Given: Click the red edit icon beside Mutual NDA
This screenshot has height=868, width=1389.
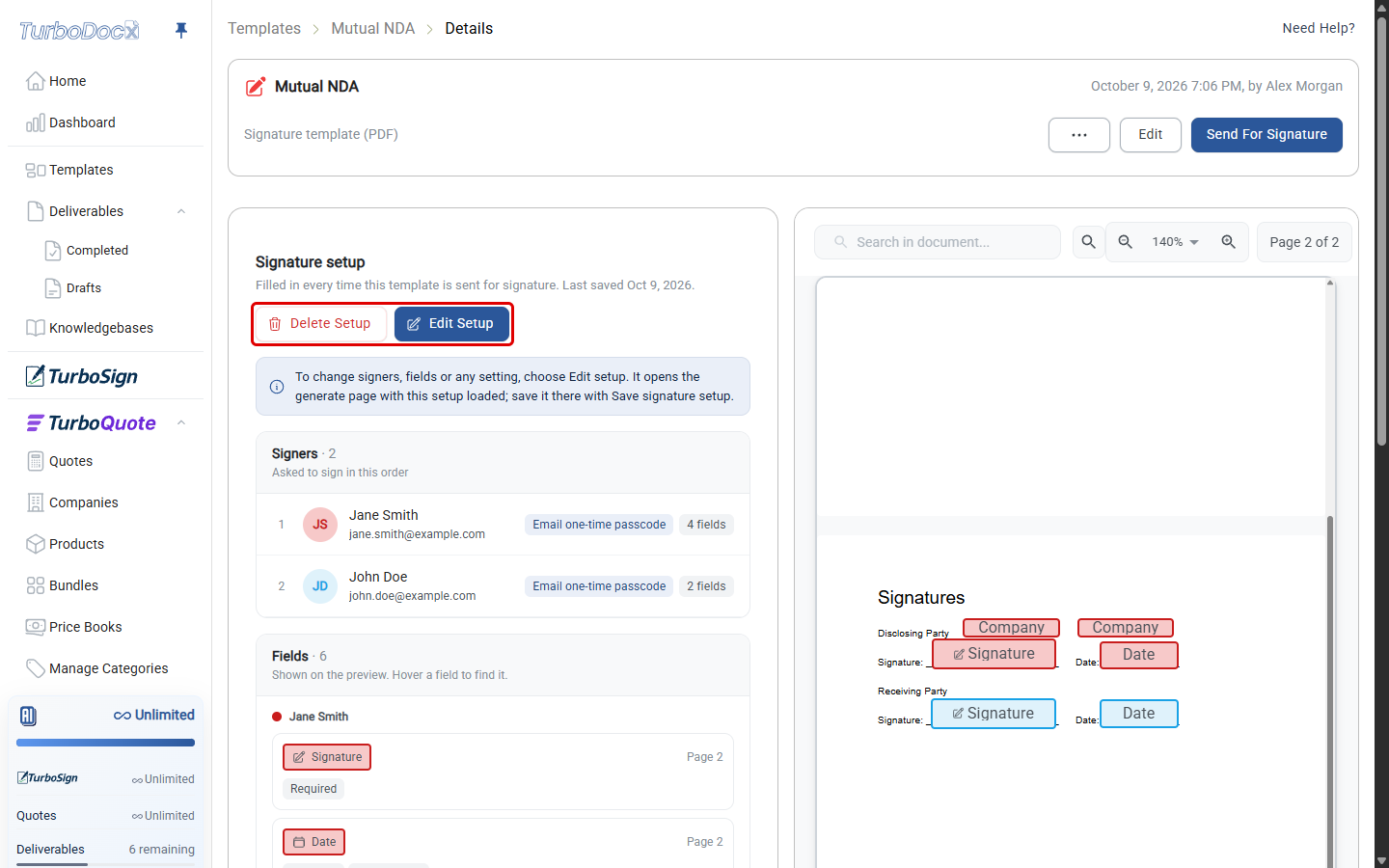Looking at the screenshot, I should [256, 87].
